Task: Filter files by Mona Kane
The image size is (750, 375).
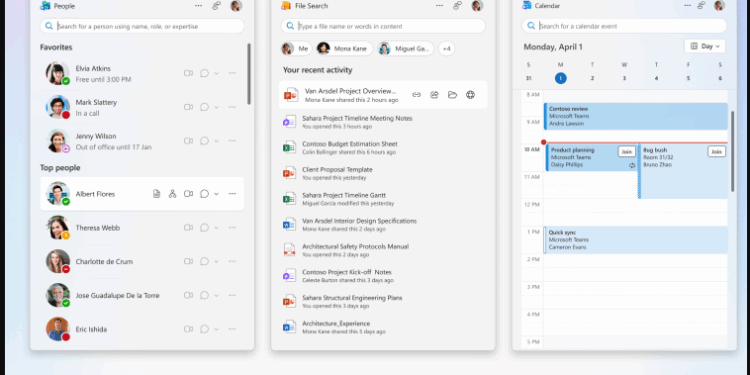Action: (x=344, y=48)
